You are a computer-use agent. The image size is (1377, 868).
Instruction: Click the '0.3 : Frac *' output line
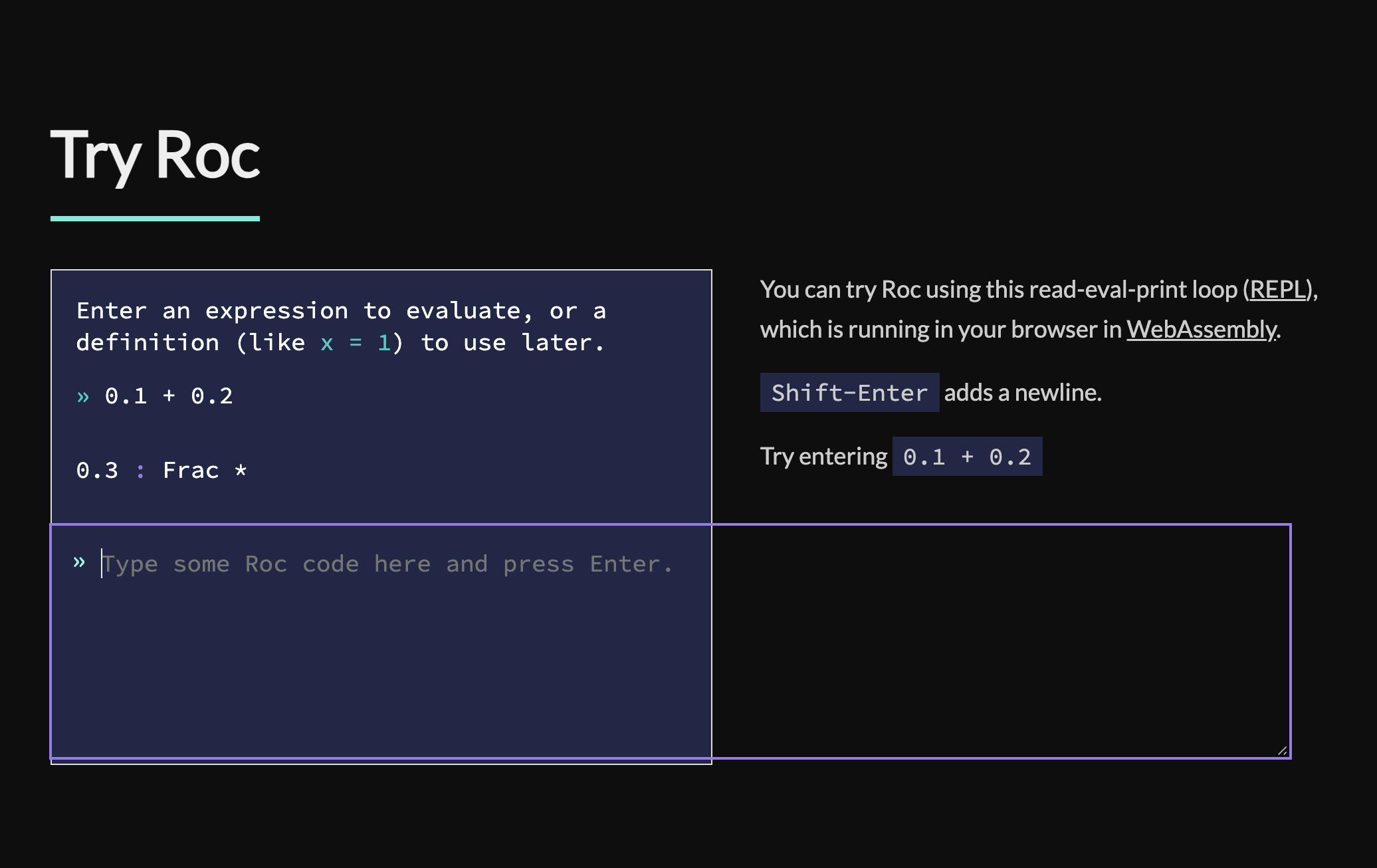pyautogui.click(x=161, y=471)
